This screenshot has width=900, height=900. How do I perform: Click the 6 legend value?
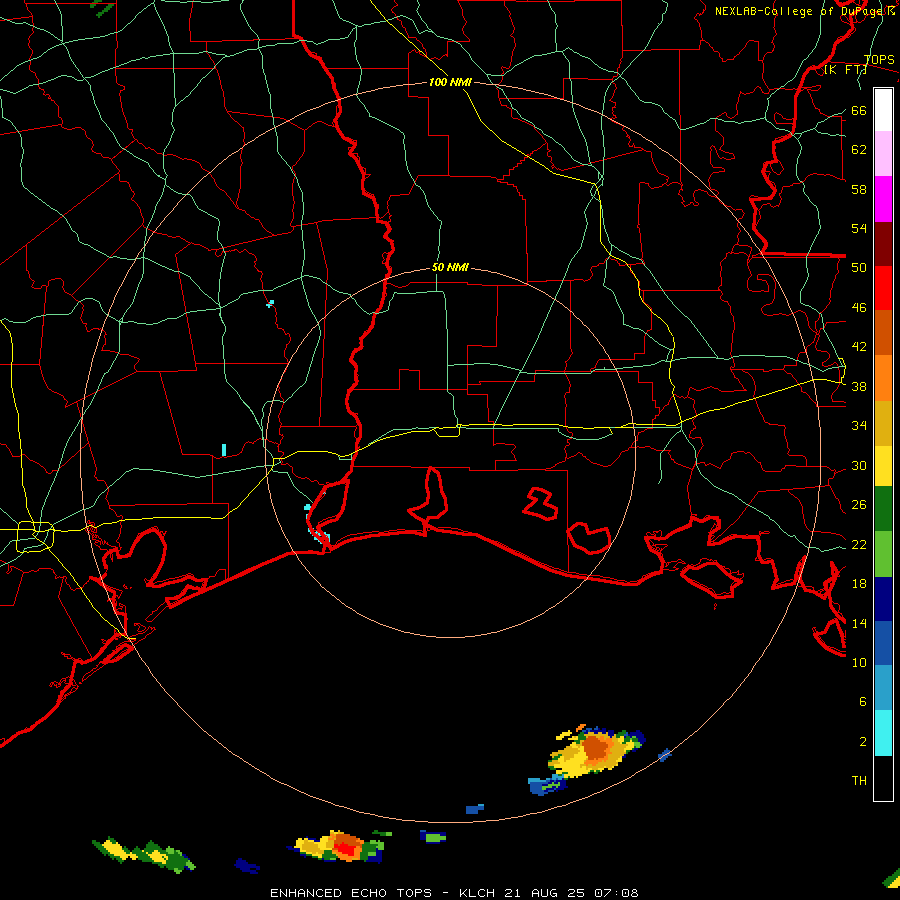[x=862, y=702]
